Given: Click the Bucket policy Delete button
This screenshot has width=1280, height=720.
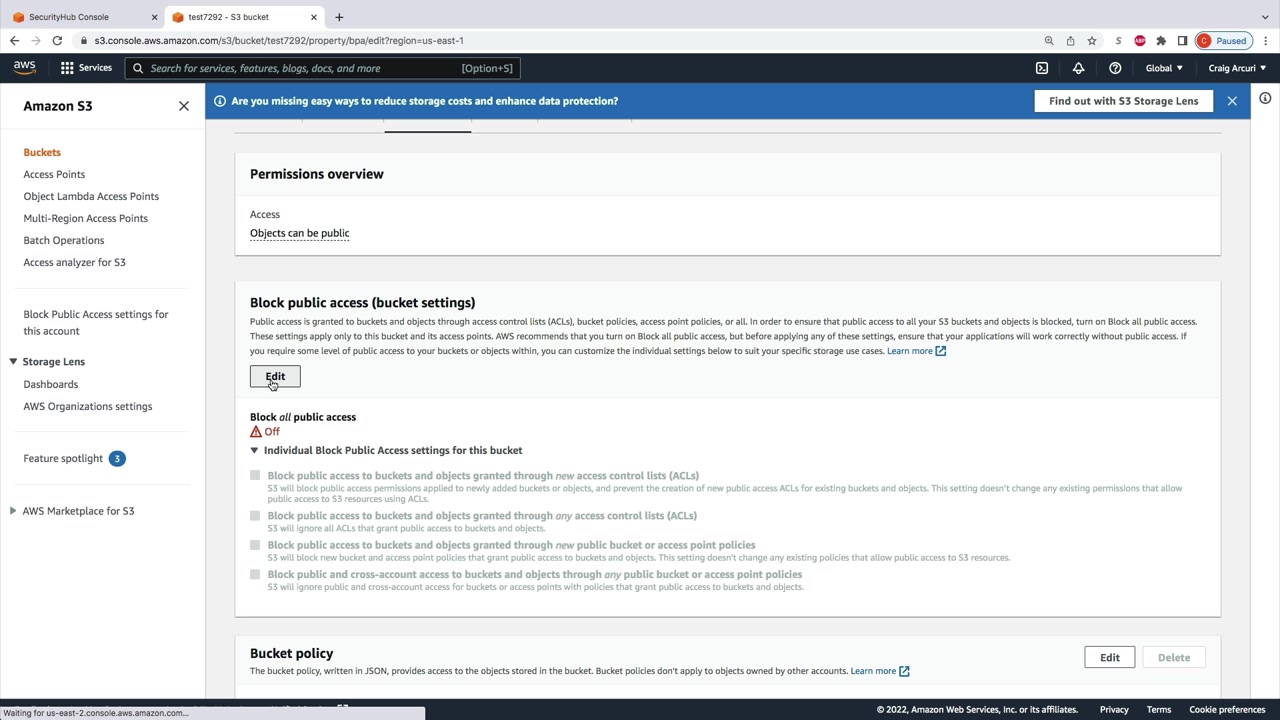Looking at the screenshot, I should (1174, 658).
